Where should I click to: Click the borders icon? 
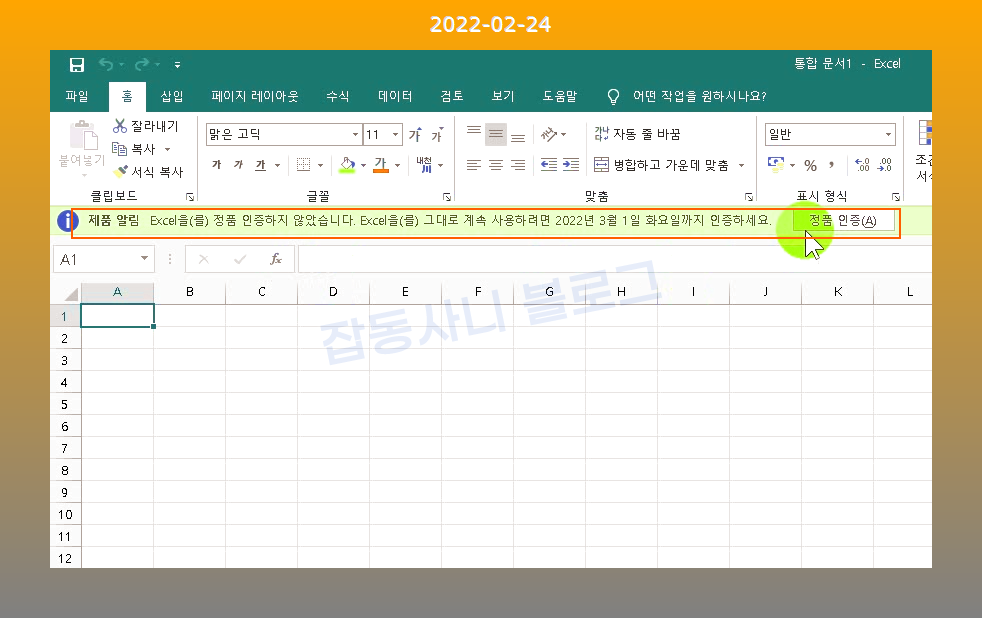click(304, 165)
